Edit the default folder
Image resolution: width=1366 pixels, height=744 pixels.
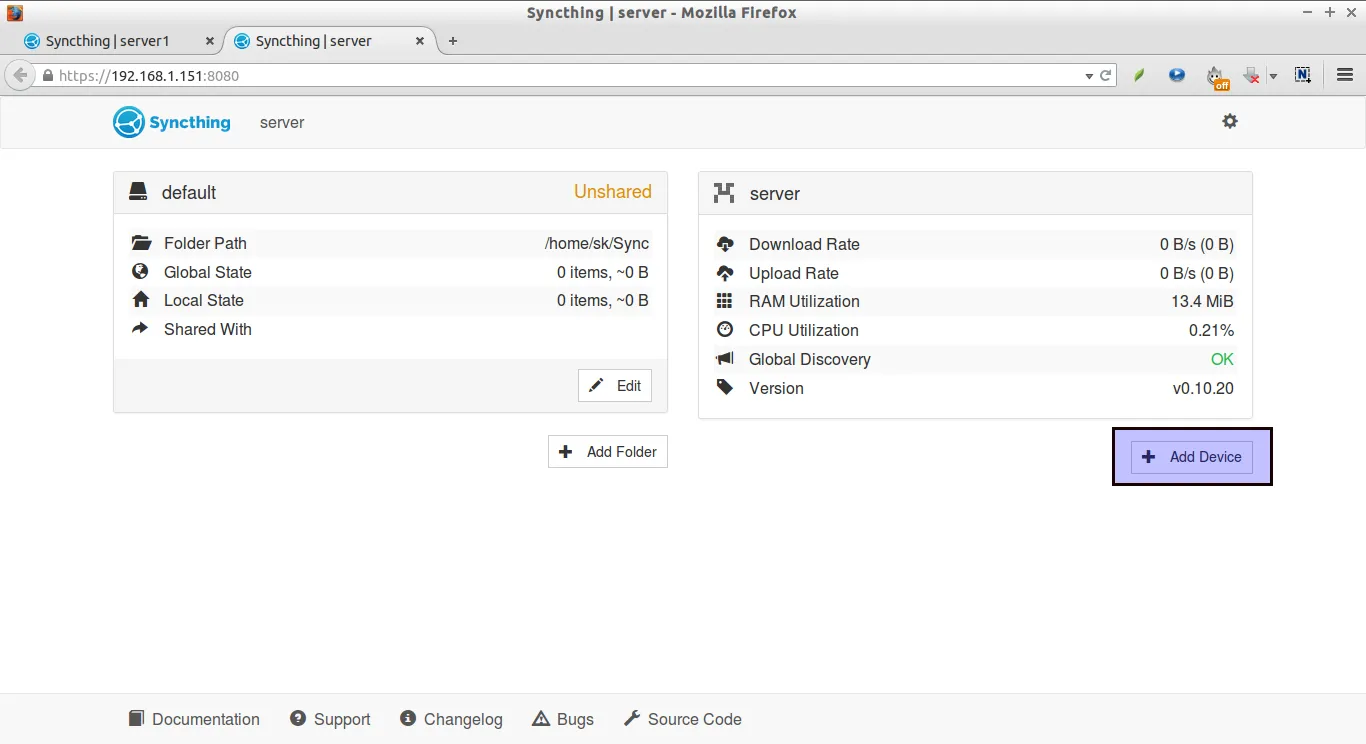tap(615, 386)
